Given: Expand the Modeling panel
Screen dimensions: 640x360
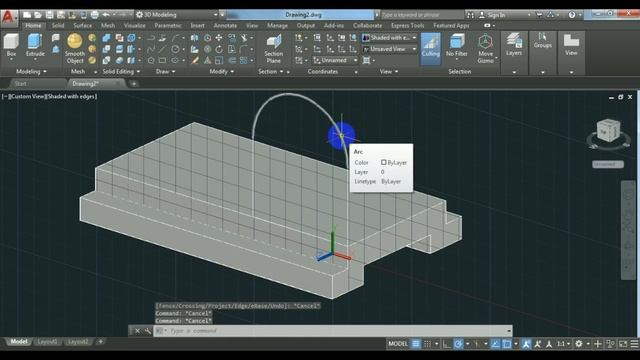Looking at the screenshot, I should coord(31,71).
